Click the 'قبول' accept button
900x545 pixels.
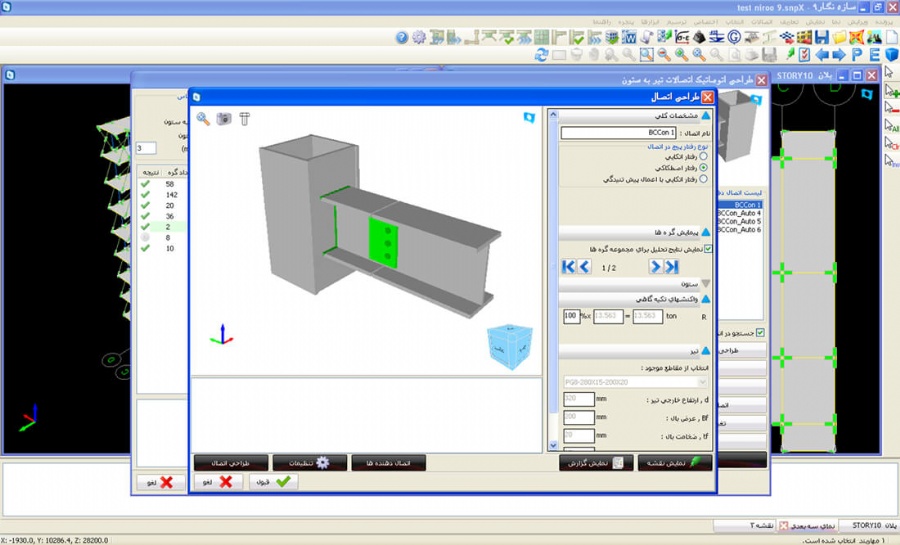(x=271, y=482)
